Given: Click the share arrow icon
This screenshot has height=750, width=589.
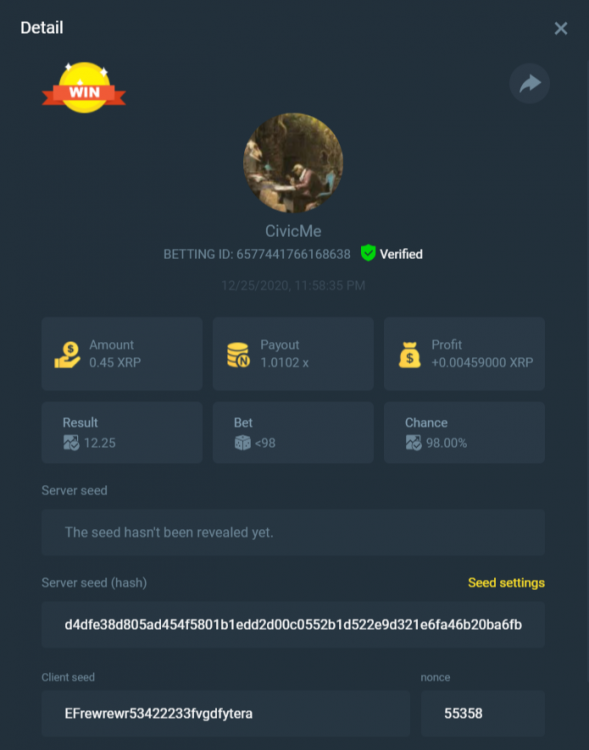Looking at the screenshot, I should tap(529, 84).
